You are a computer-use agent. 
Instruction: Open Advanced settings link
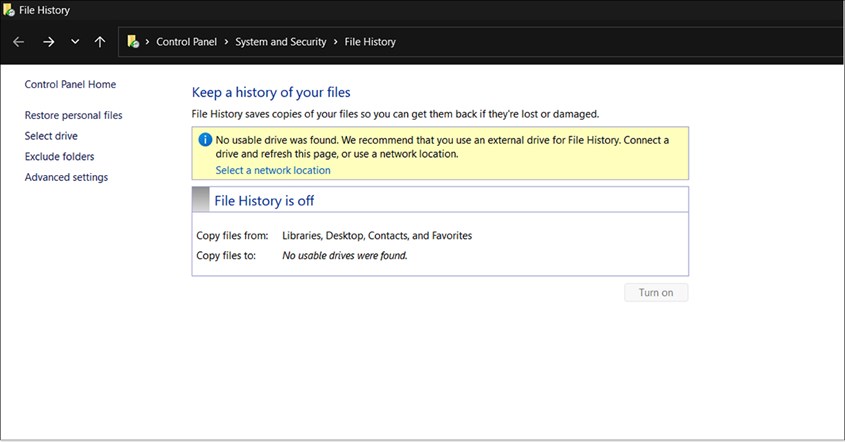click(66, 177)
